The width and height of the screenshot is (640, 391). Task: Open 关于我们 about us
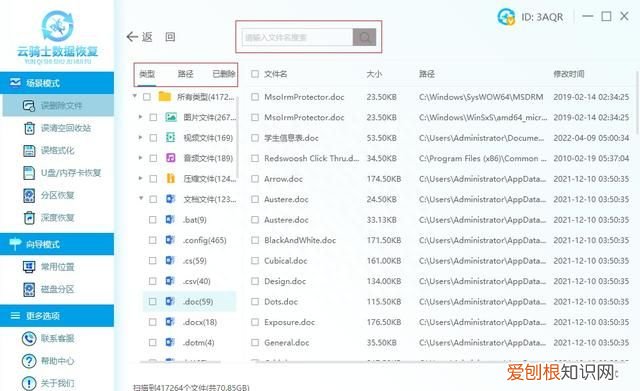coord(48,383)
